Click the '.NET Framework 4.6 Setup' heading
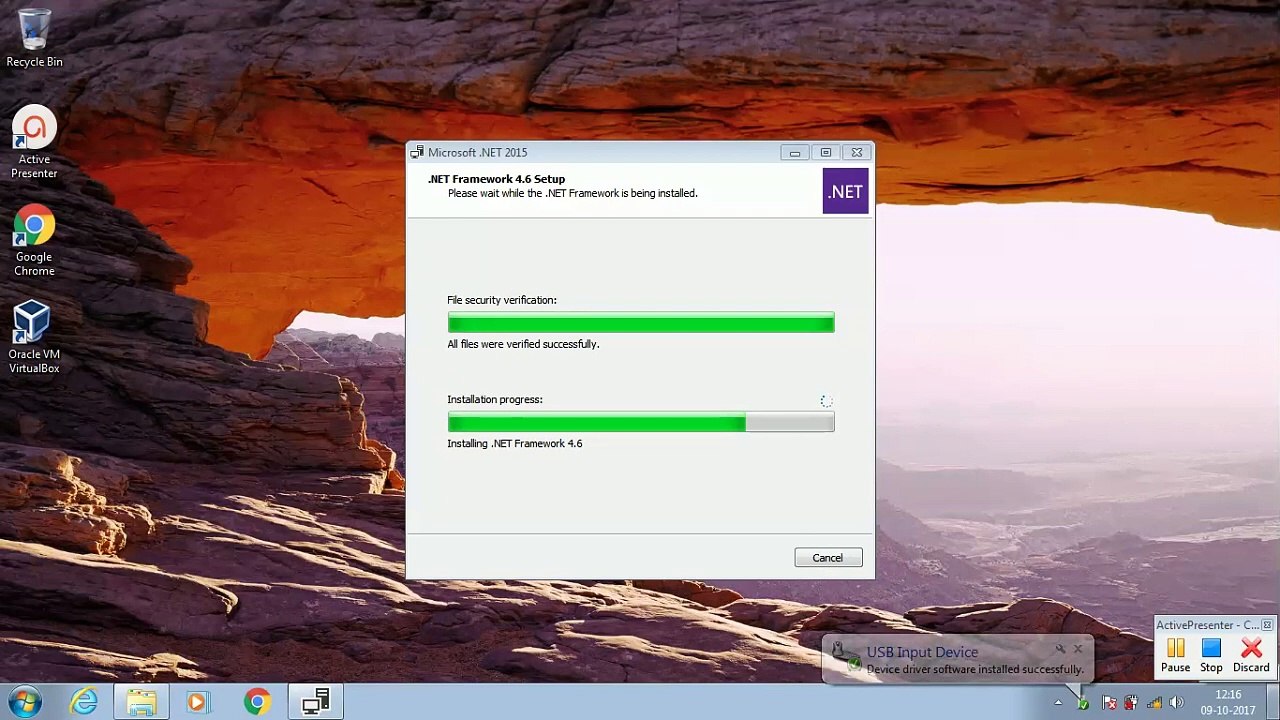Screen dimensions: 1280x720 [x=497, y=179]
